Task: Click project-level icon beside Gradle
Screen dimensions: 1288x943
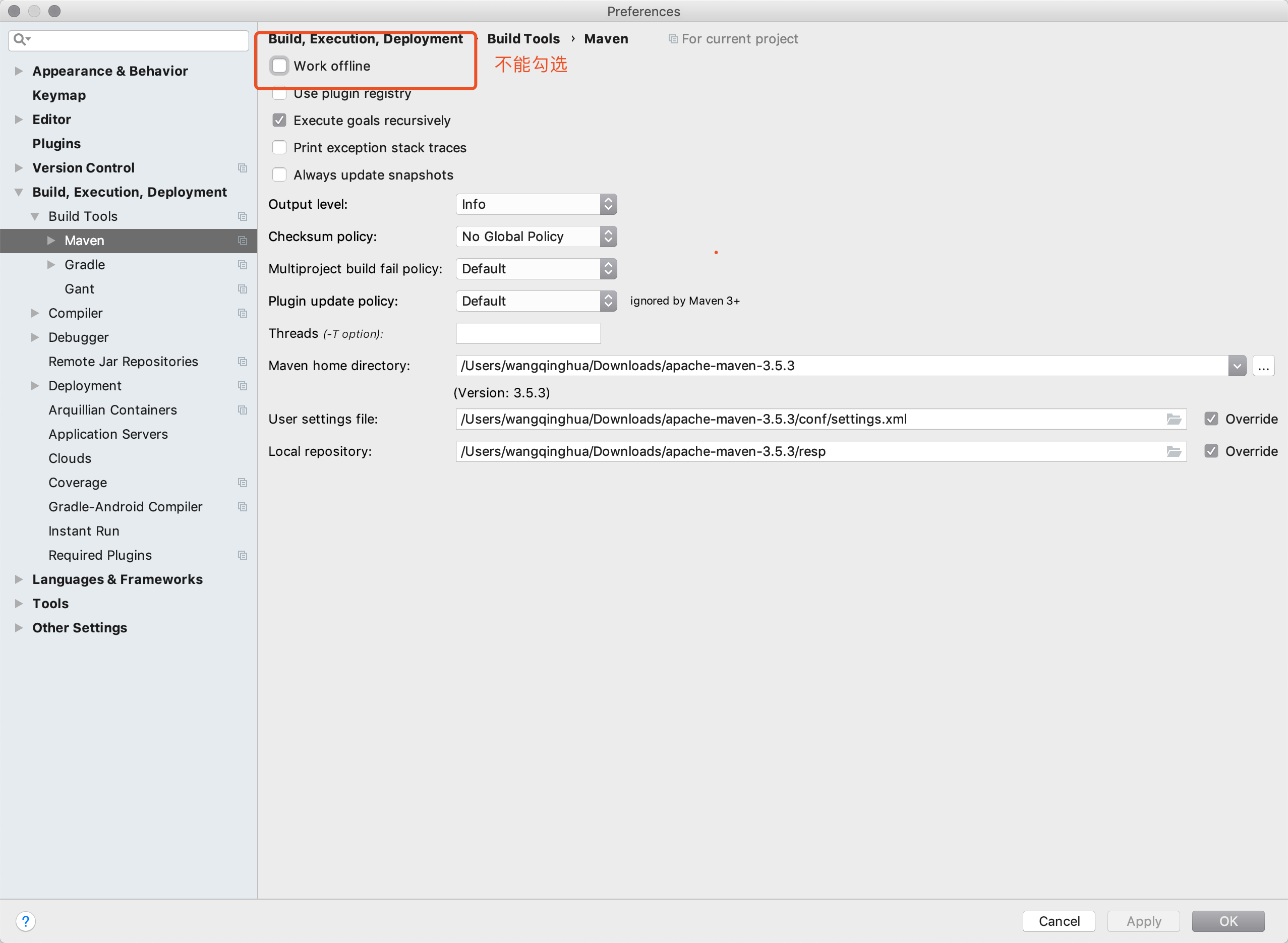Action: click(x=243, y=265)
